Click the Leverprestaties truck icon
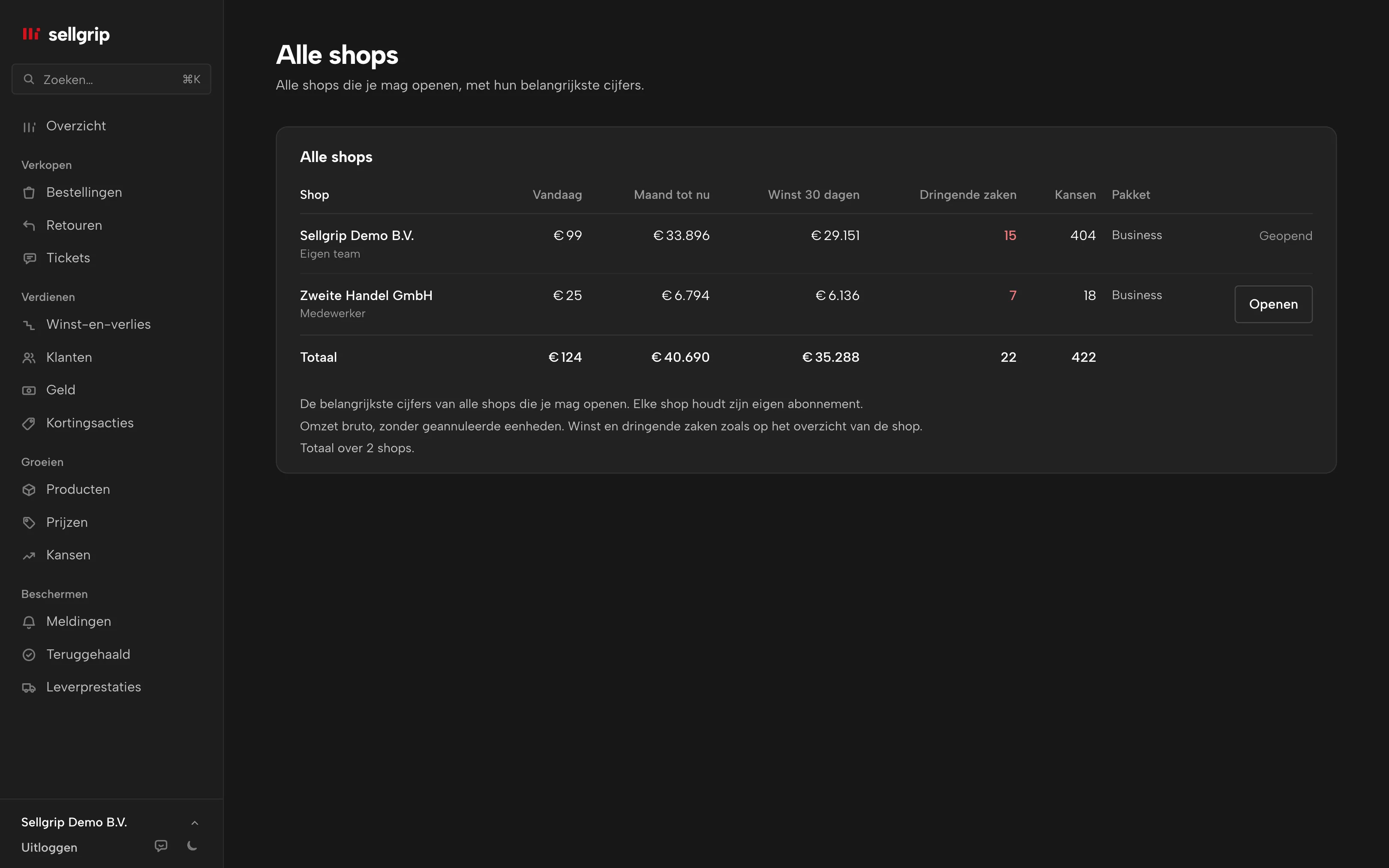Viewport: 1389px width, 868px height. (29, 688)
